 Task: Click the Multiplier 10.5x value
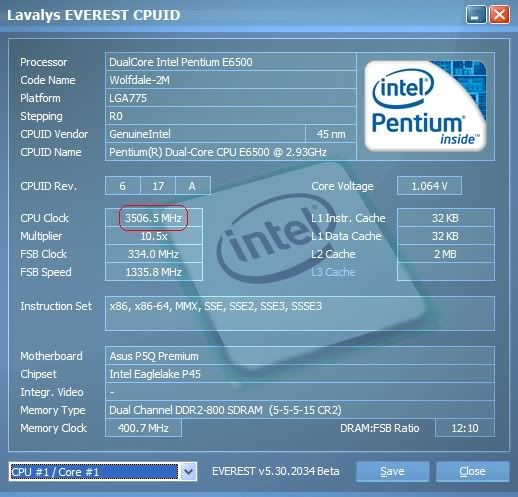pos(154,236)
